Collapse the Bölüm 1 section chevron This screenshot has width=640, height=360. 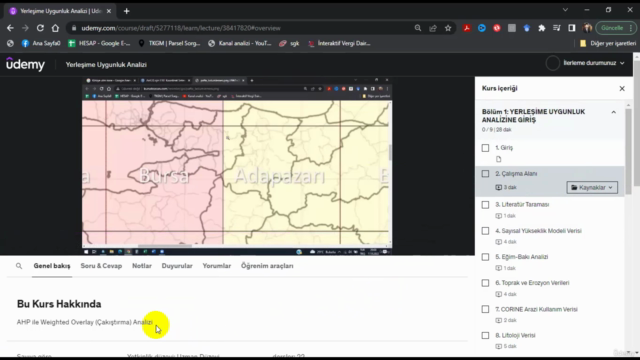click(613, 112)
